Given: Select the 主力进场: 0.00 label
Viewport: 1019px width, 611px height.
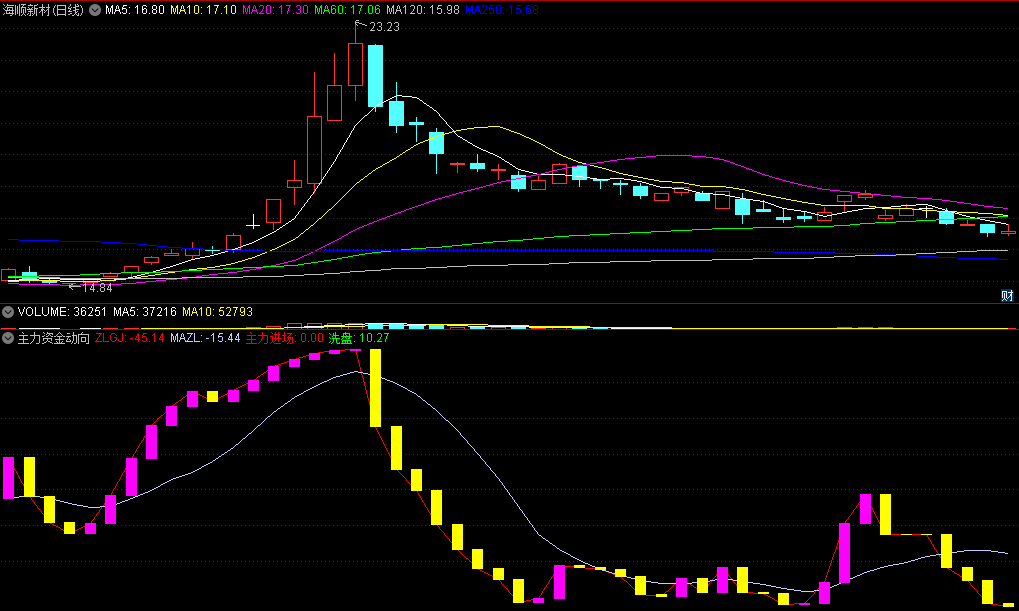Looking at the screenshot, I should pyautogui.click(x=285, y=338).
